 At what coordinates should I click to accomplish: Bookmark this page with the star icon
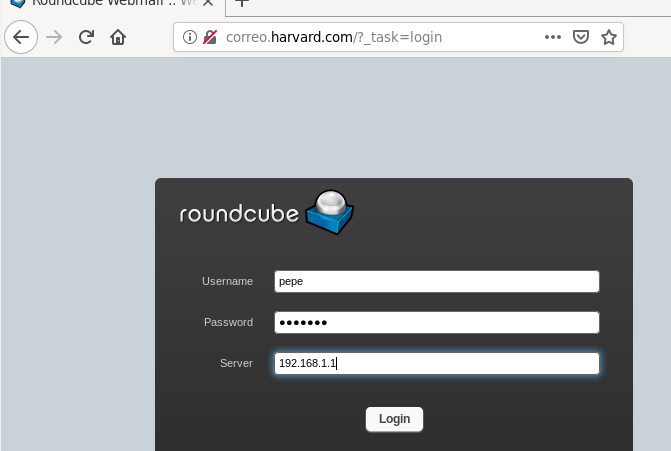point(609,38)
